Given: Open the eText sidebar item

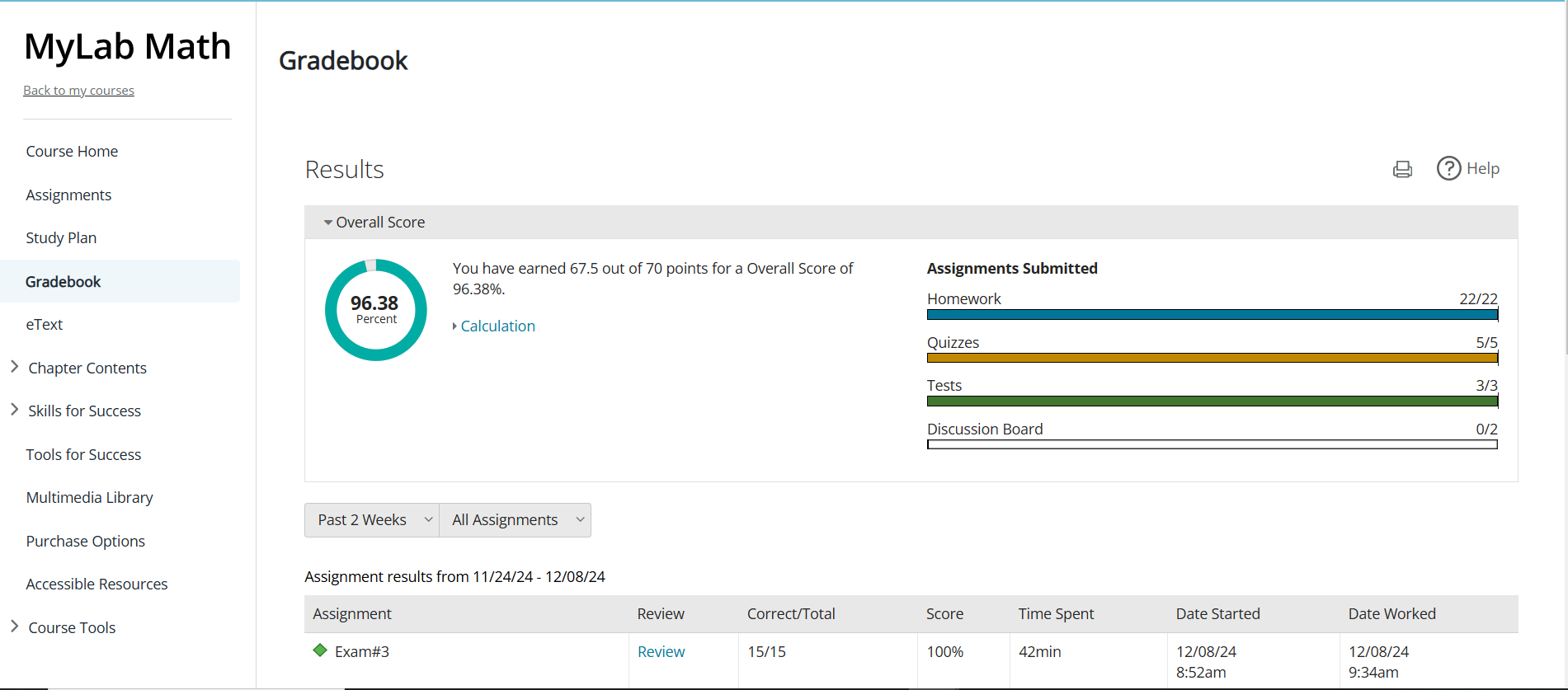Looking at the screenshot, I should click(x=45, y=325).
